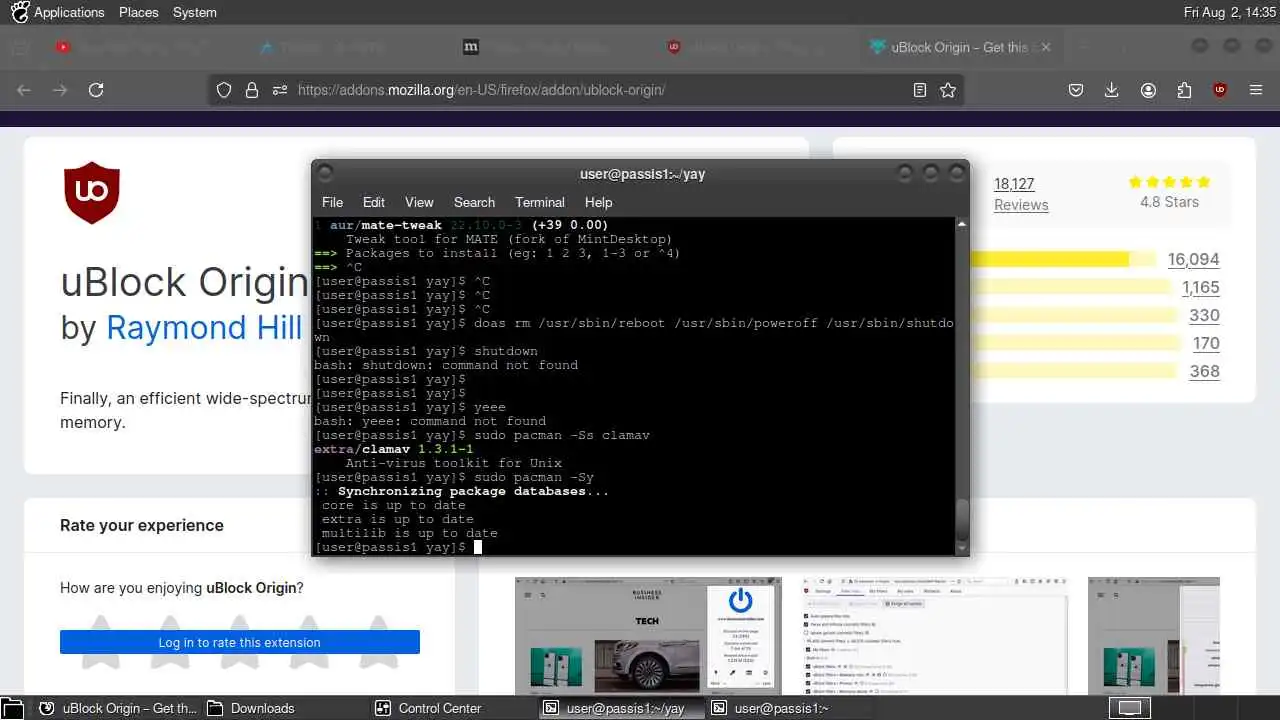
Task: Open the terminal Help menu
Action: (598, 202)
